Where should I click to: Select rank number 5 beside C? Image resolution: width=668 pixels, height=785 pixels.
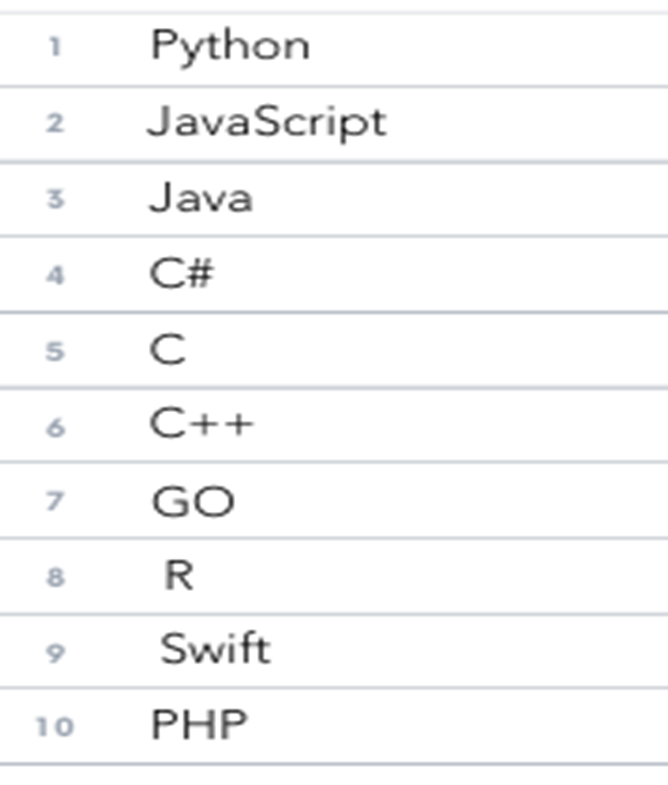coord(55,351)
